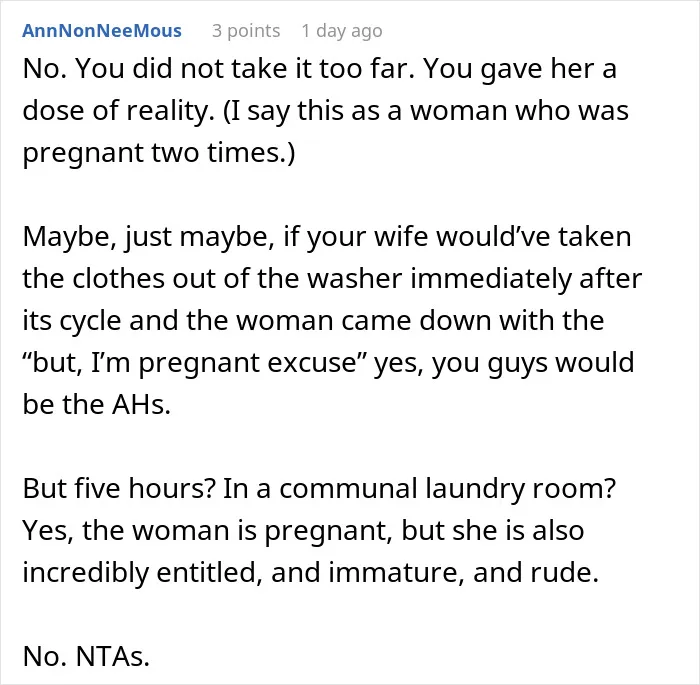
Task: Click the text 'pregnant two times.)'
Action: [159, 153]
